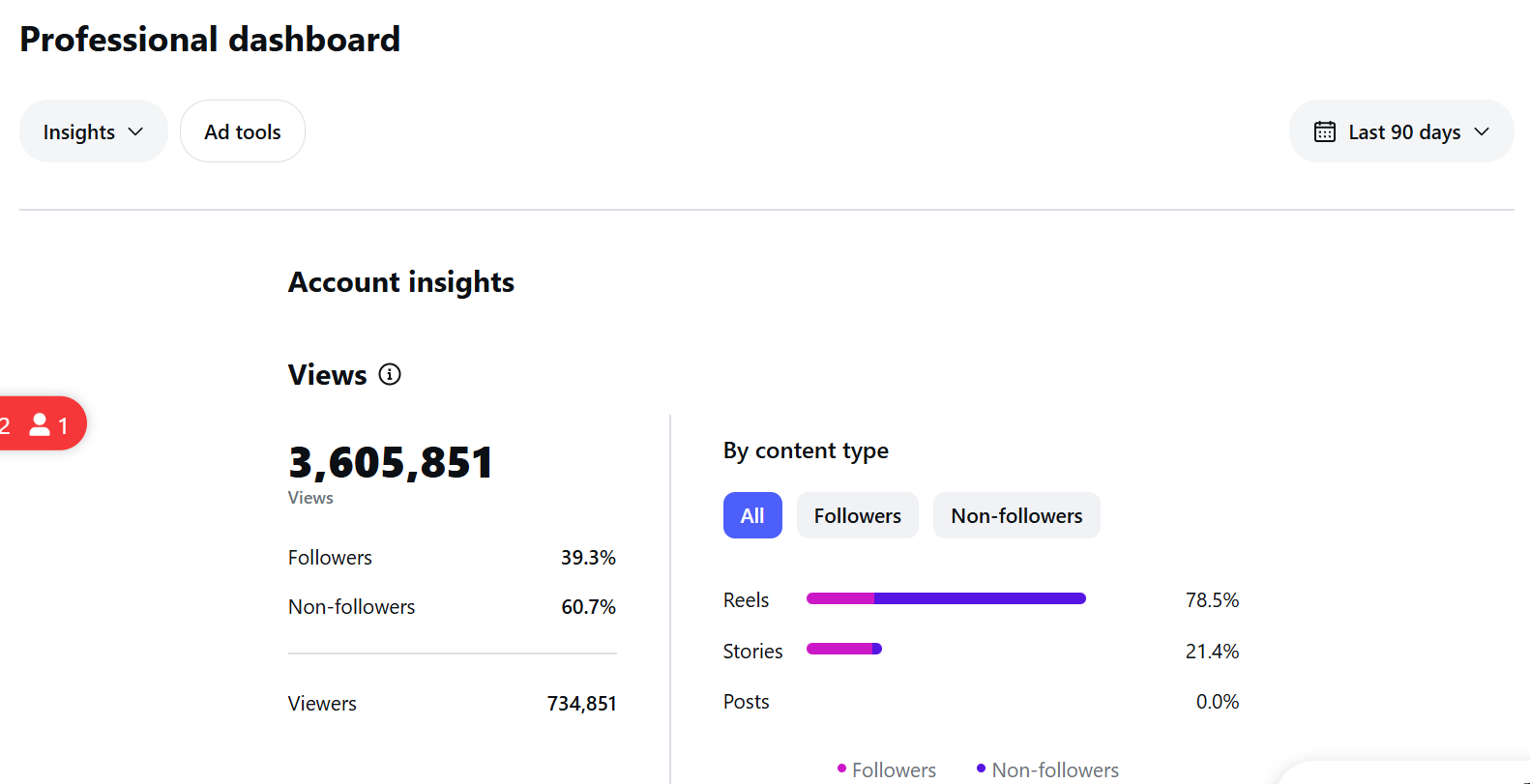The width and height of the screenshot is (1530, 784).
Task: Click the Non-followers legend dot
Action: [982, 769]
